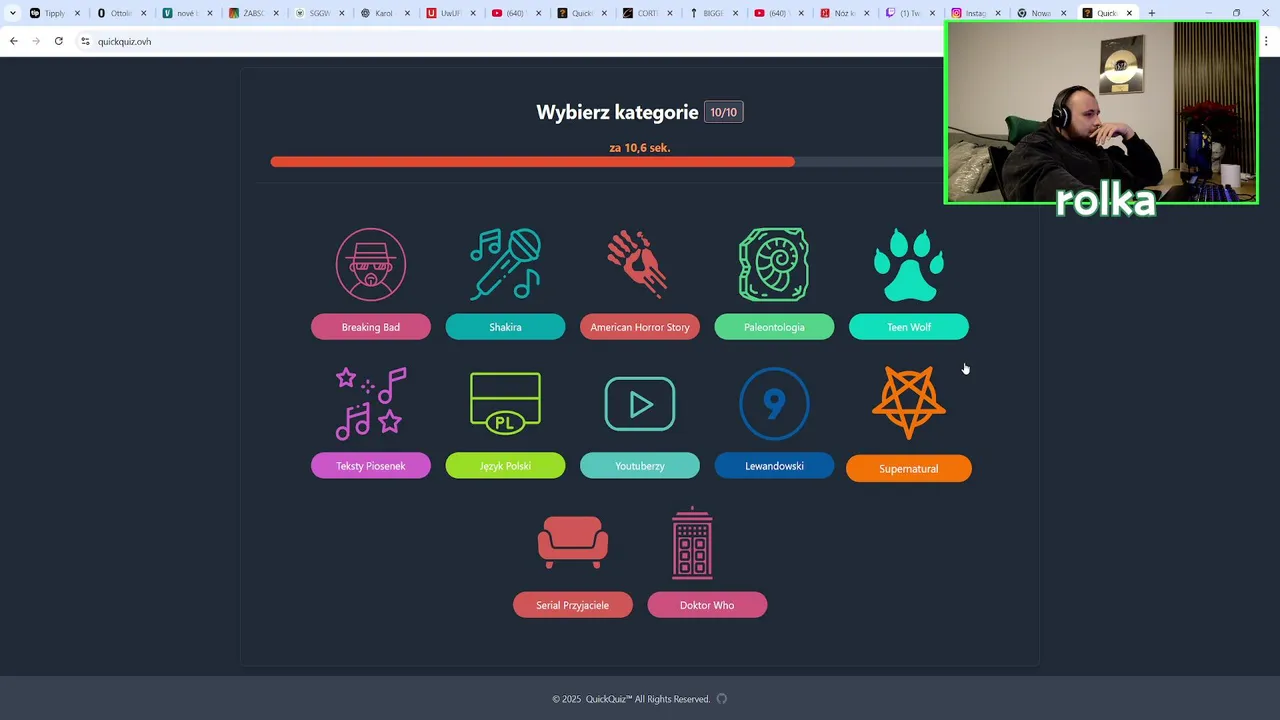This screenshot has width=1280, height=720.
Task: Click the Serial Przyjaciele couch icon
Action: click(572, 542)
